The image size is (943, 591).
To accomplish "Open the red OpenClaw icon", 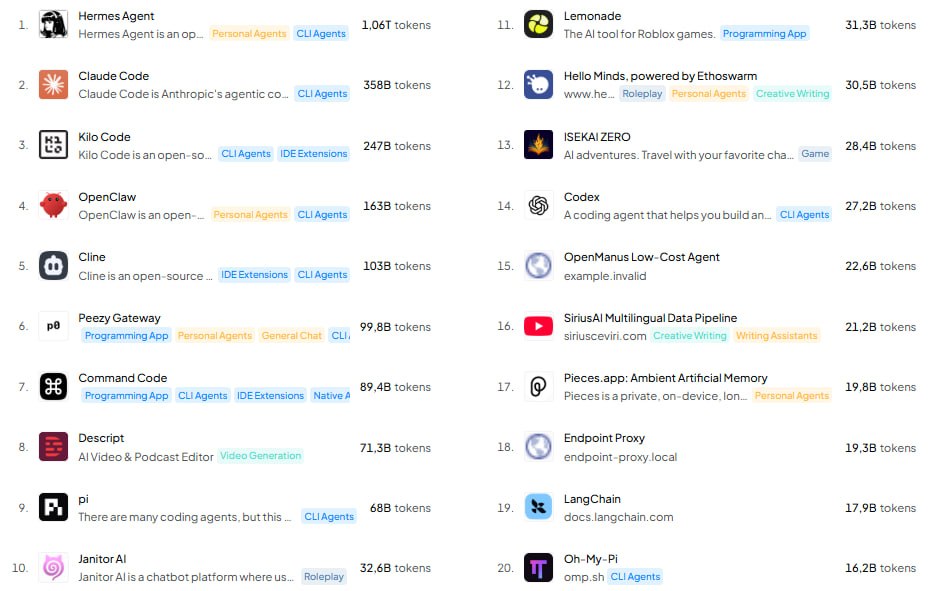I will [x=54, y=206].
